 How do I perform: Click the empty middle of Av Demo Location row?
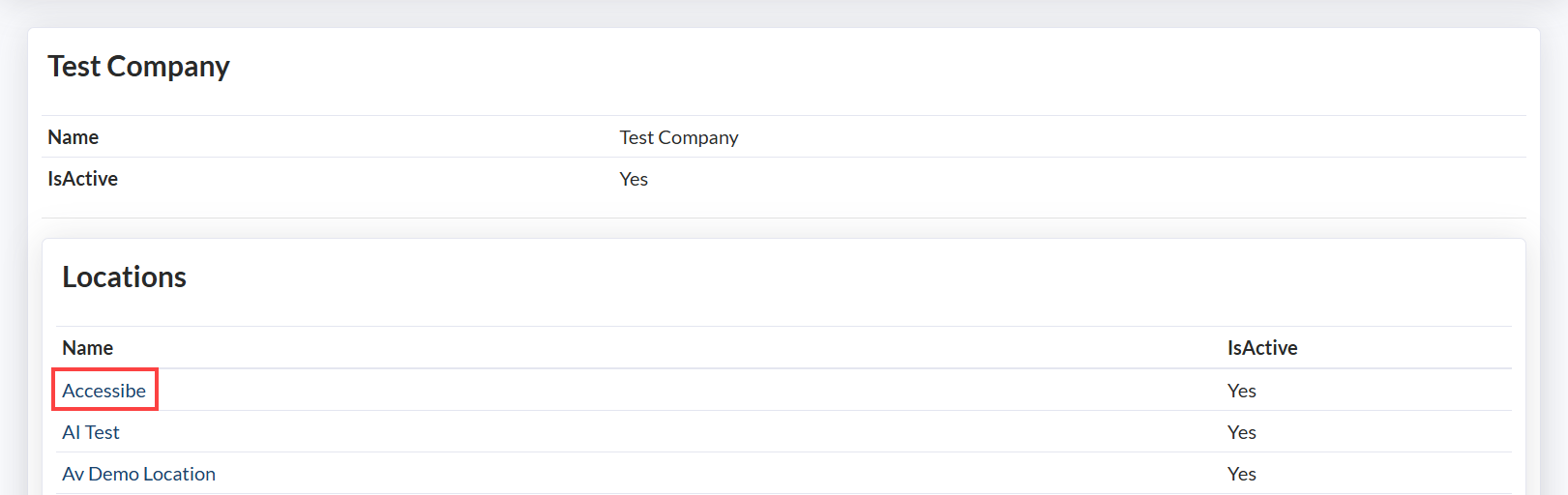(x=677, y=474)
